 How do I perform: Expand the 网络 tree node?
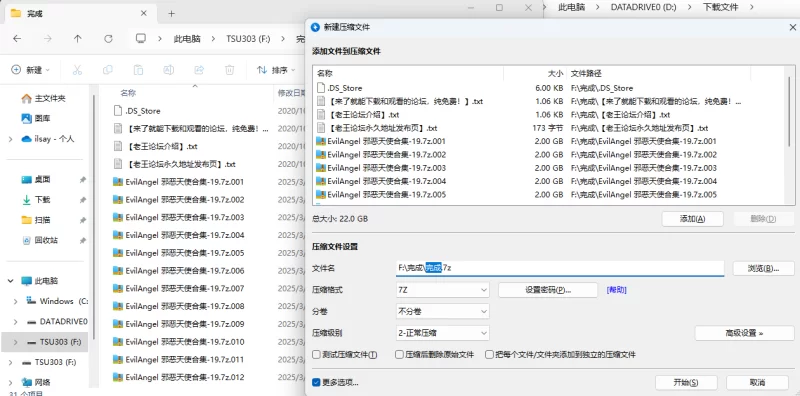point(11,382)
